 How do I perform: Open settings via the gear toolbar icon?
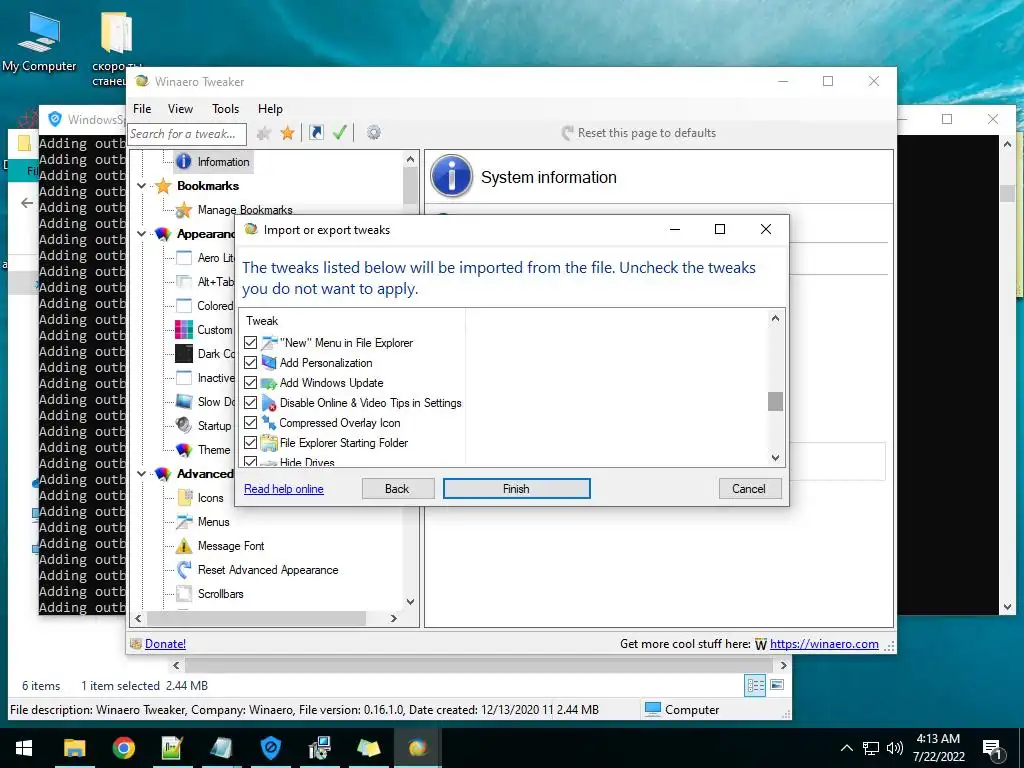point(374,133)
